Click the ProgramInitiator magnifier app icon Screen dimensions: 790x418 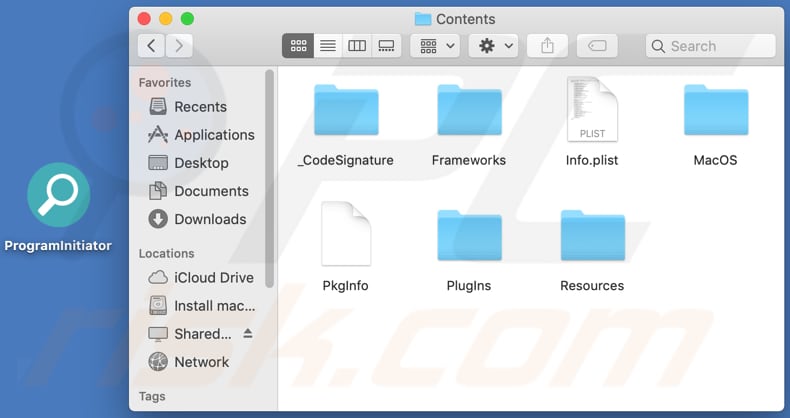[59, 195]
